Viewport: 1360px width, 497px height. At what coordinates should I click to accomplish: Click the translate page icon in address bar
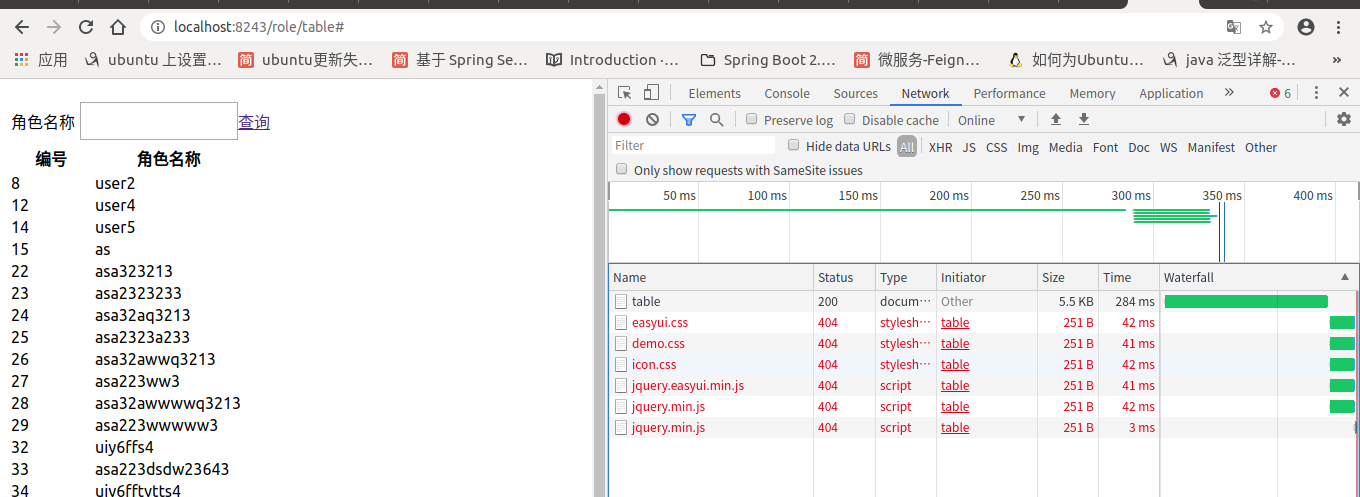(x=1234, y=27)
